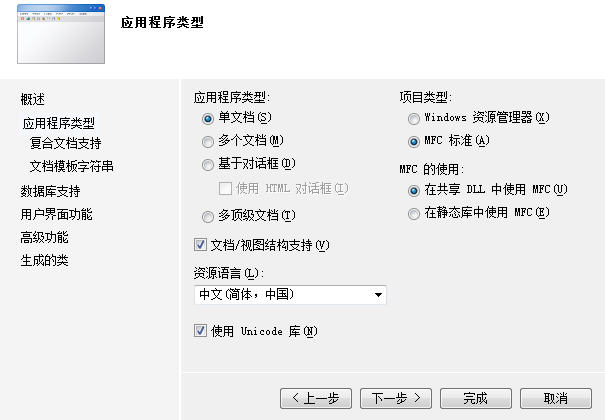Open 文档模板字符串 sidebar page
Screen dimensions: 605x420
click(x=72, y=166)
